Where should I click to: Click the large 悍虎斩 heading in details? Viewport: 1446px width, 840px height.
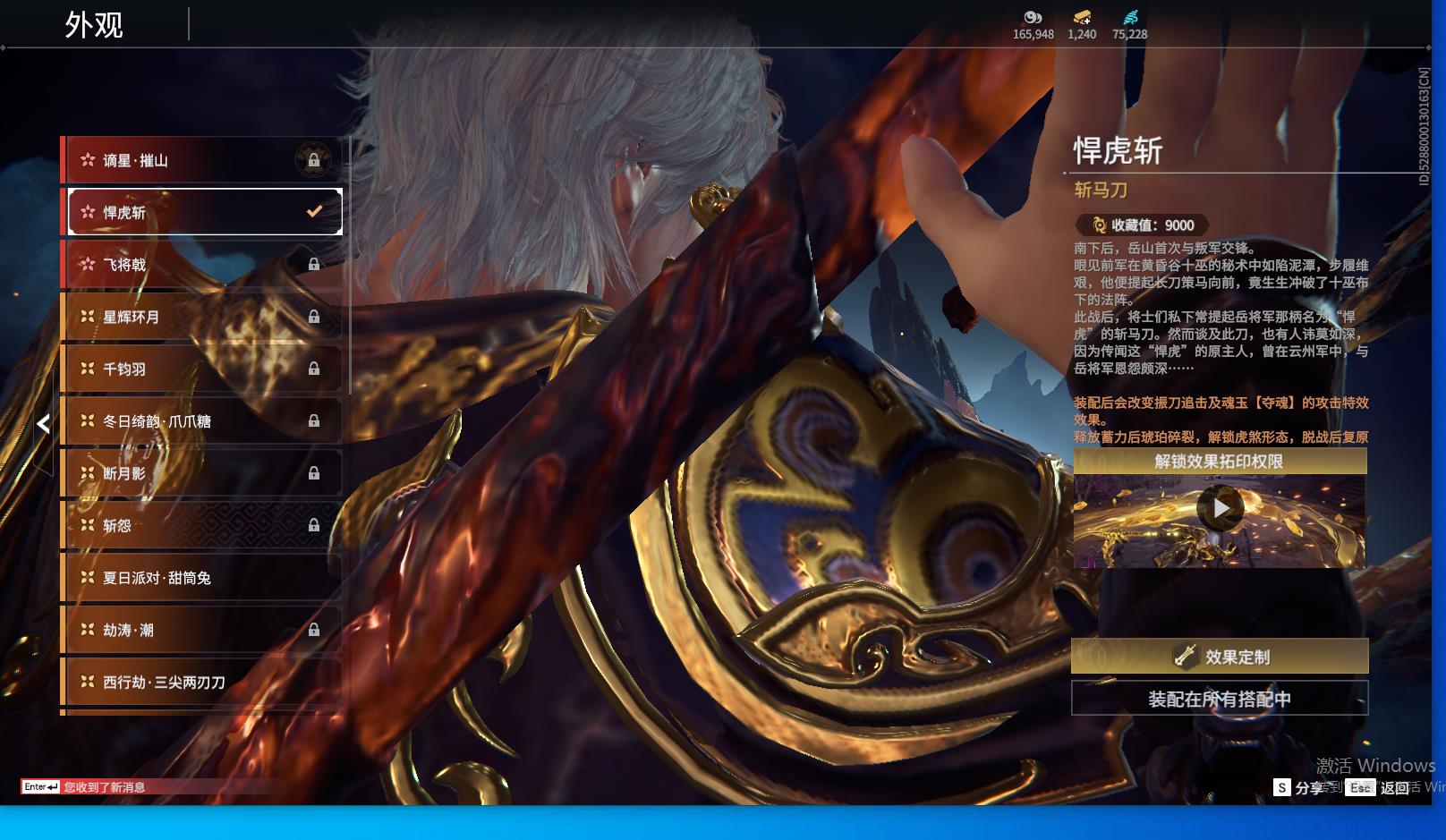(x=1118, y=150)
